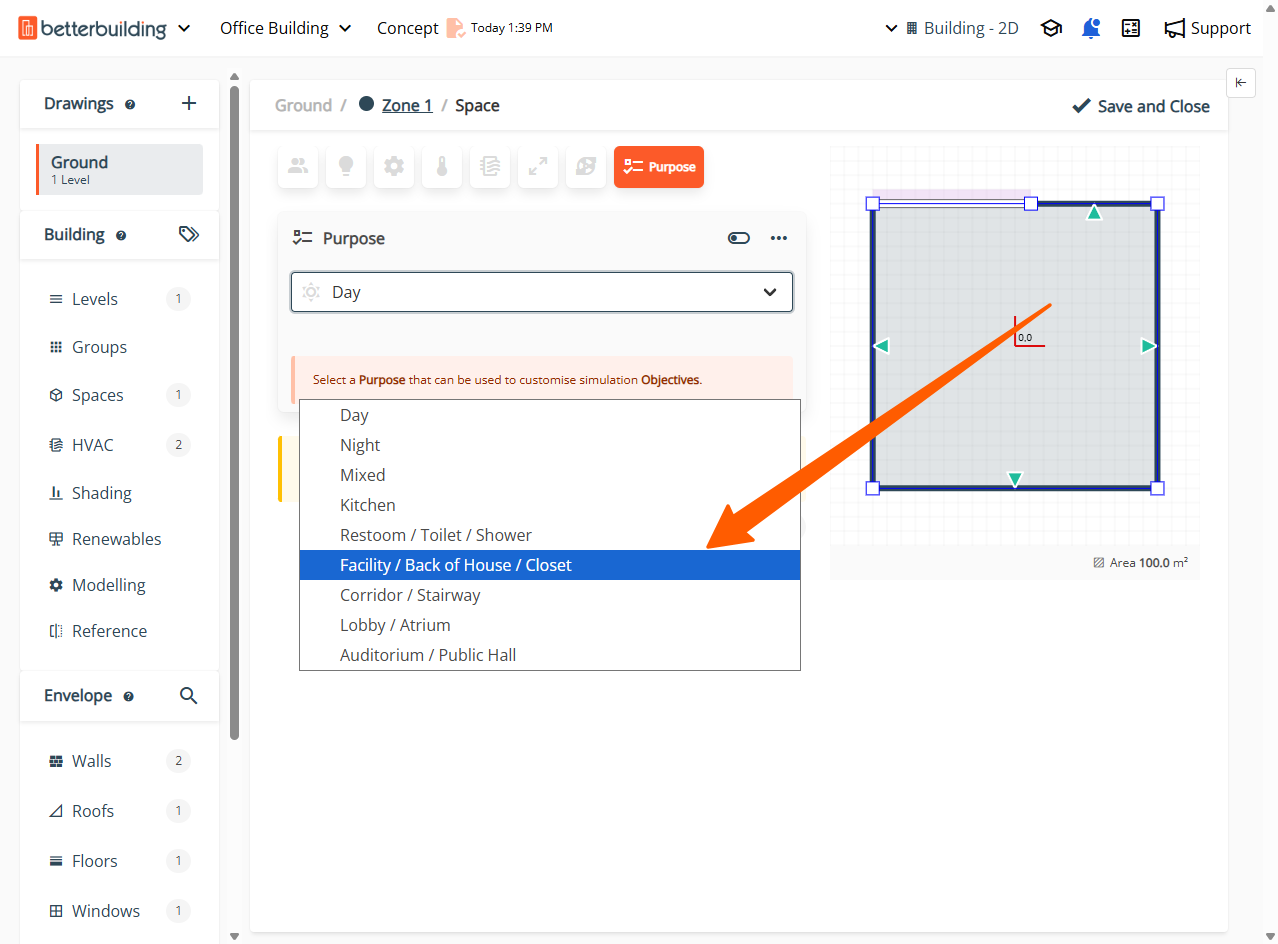Screen dimensions: 1278x944
Task: Click Save and Close
Action: pos(1140,106)
